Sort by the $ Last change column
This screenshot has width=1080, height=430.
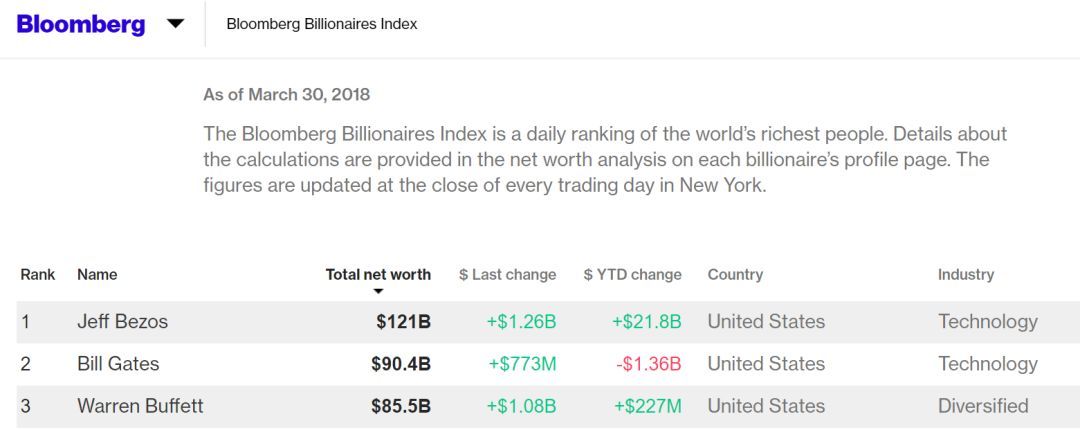point(508,274)
